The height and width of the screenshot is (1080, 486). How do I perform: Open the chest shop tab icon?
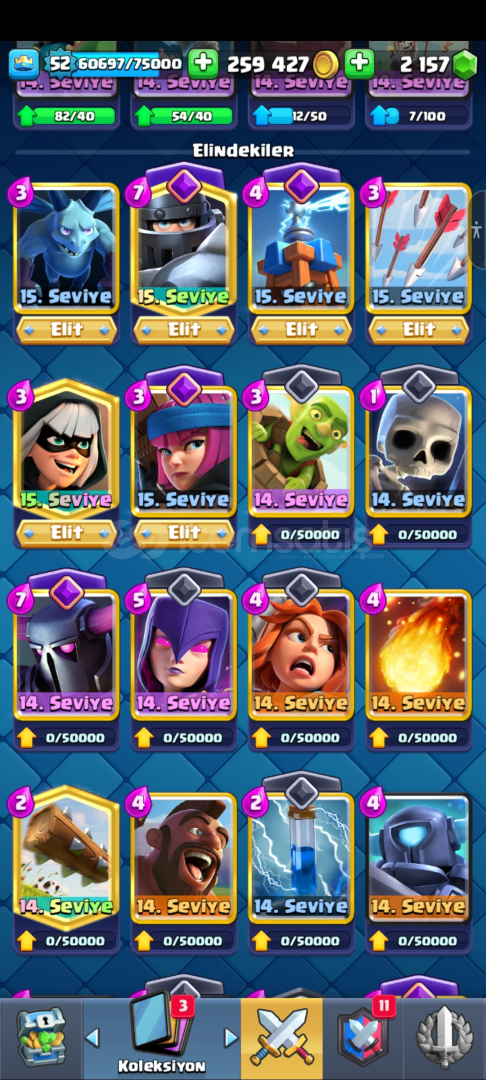(41, 1037)
